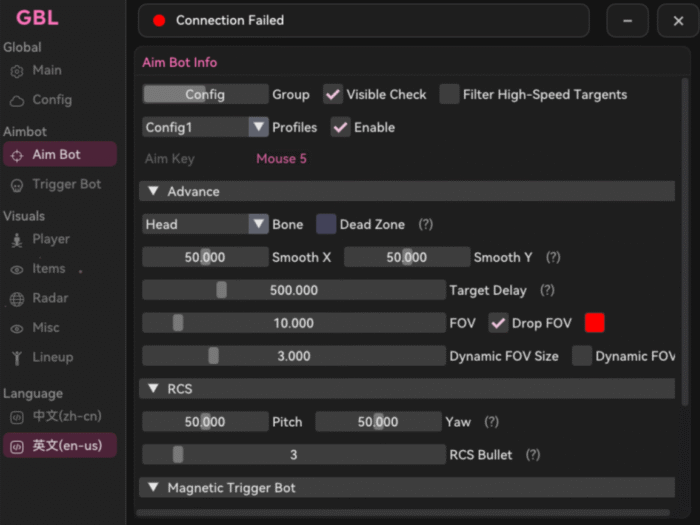Open the cloud Config page in sidebar
The height and width of the screenshot is (525, 700).
point(17,101)
